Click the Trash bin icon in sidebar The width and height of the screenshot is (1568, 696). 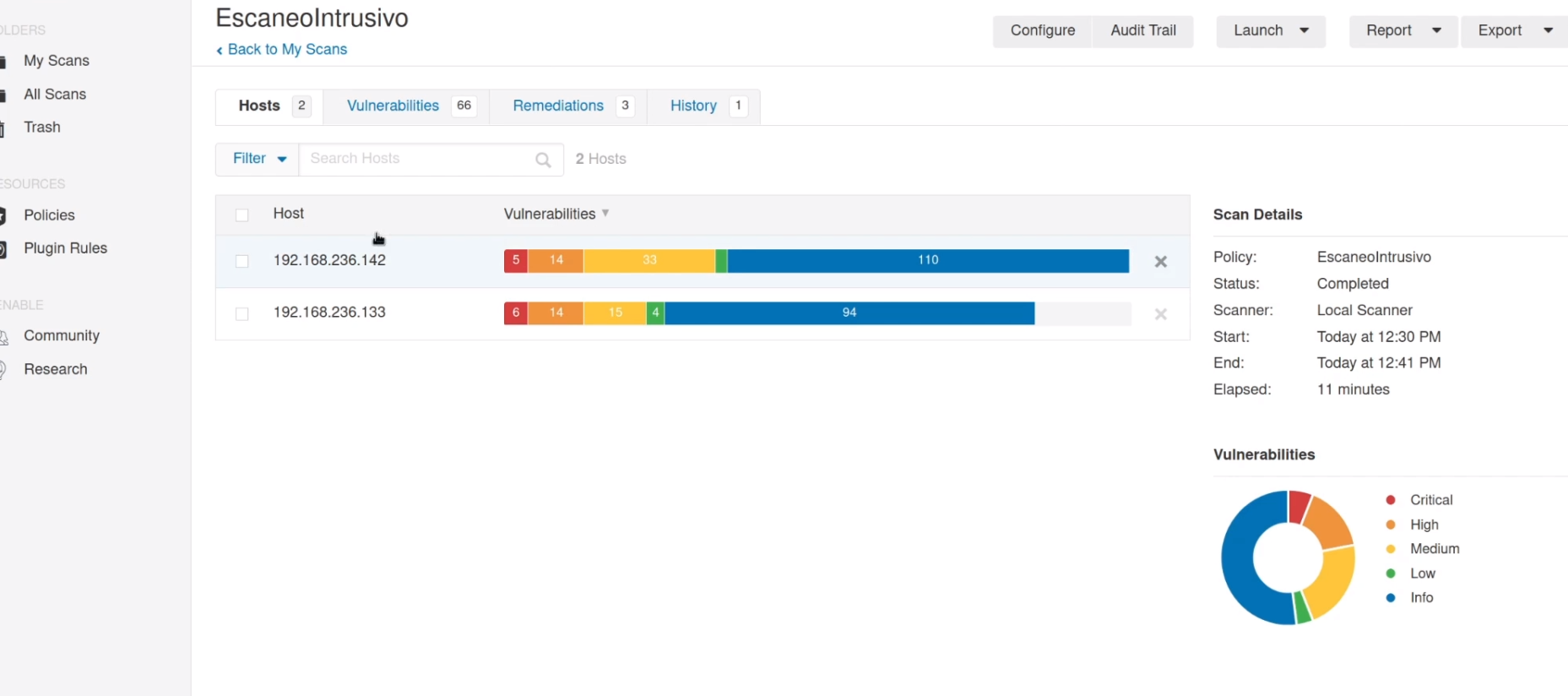tap(3, 128)
